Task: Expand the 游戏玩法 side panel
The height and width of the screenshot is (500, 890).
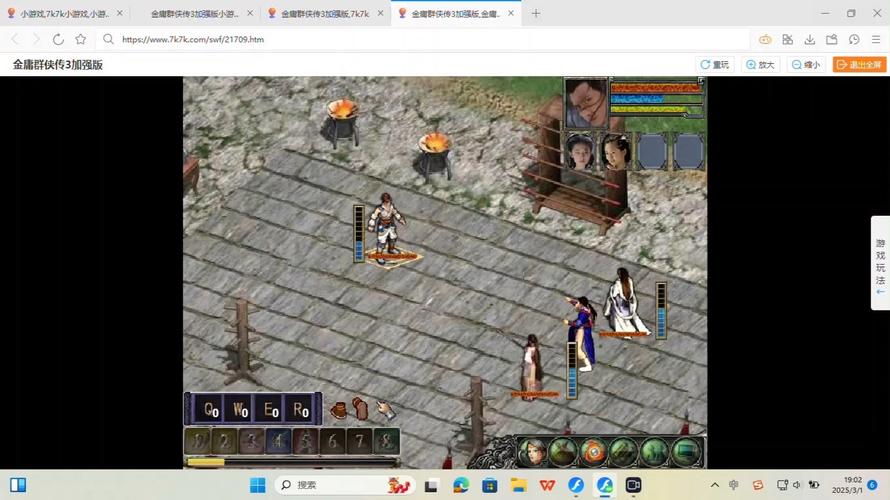Action: [x=880, y=263]
